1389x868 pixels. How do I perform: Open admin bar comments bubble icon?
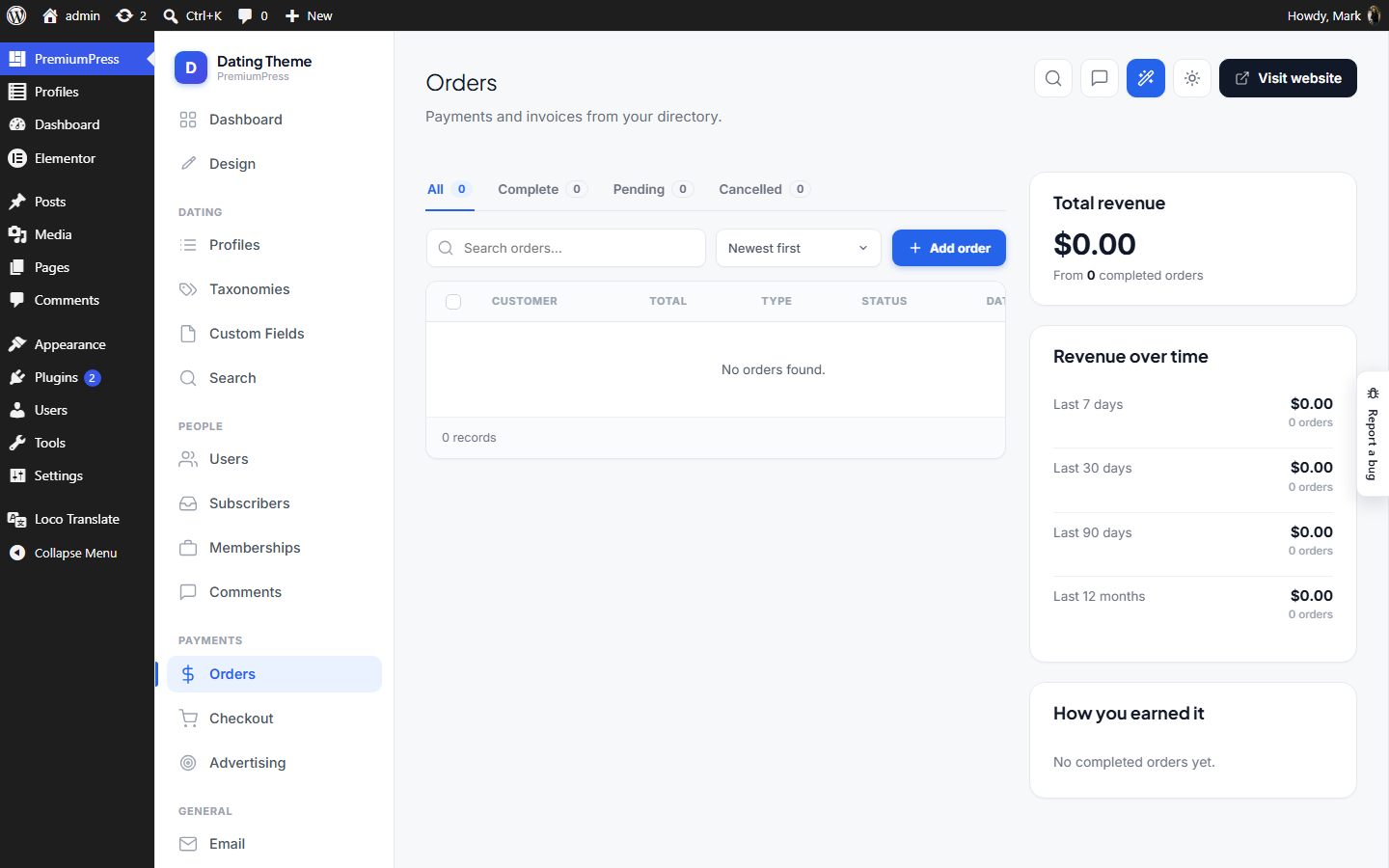click(253, 15)
